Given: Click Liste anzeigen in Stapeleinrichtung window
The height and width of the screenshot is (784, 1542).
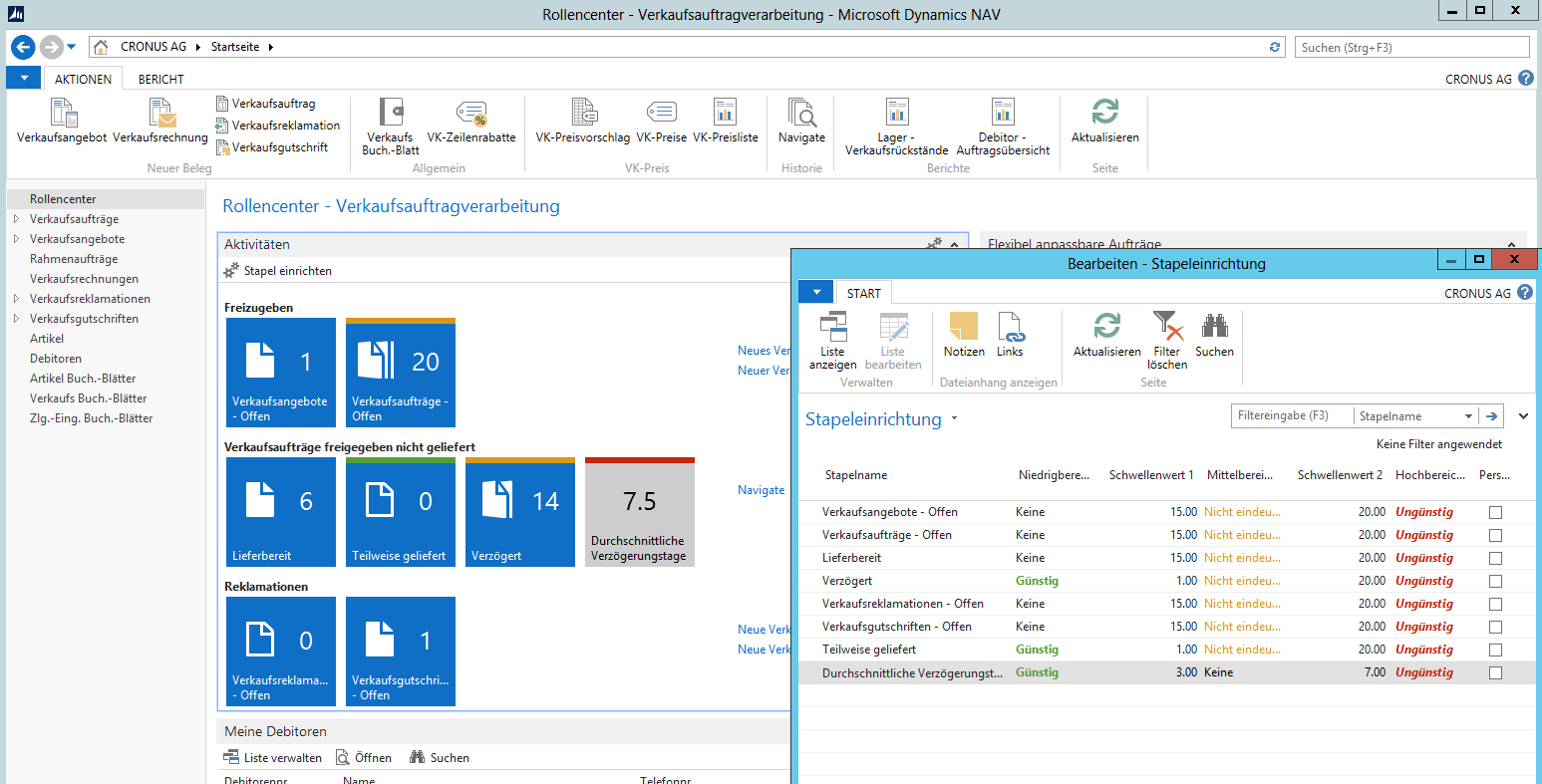Looking at the screenshot, I should 832,341.
